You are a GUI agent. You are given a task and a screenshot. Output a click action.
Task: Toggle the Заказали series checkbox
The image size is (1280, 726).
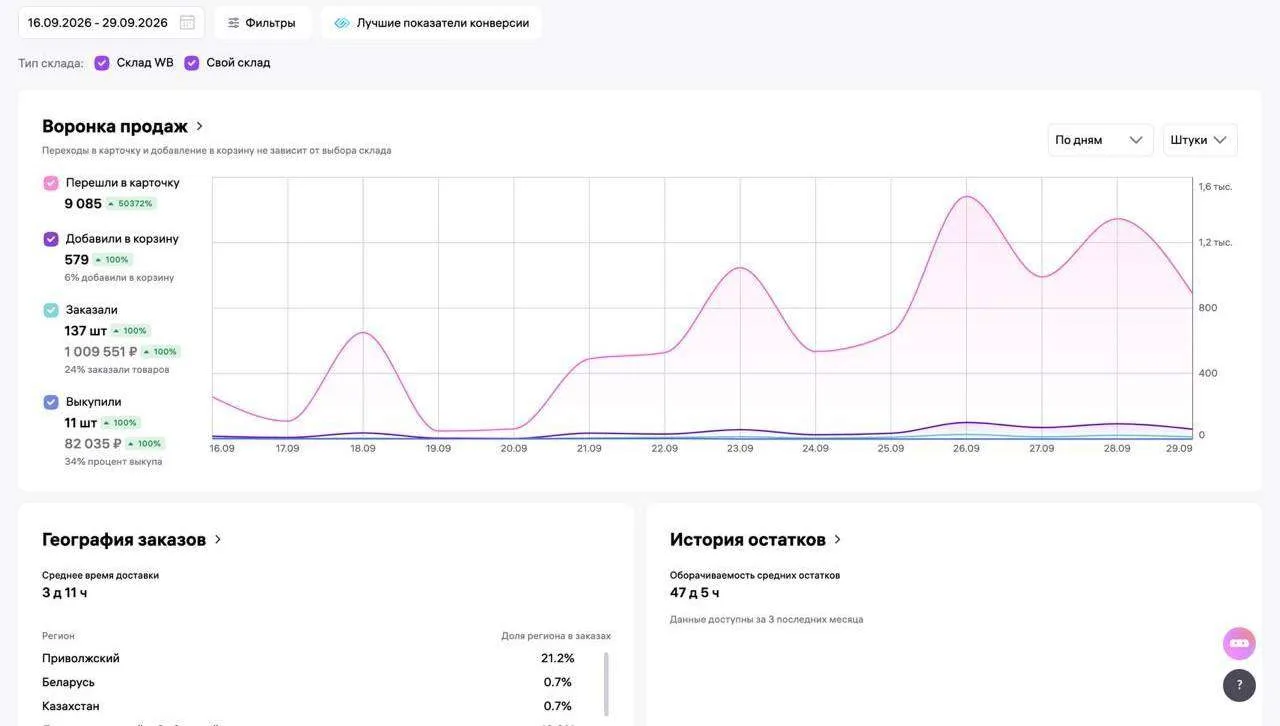[x=51, y=310]
